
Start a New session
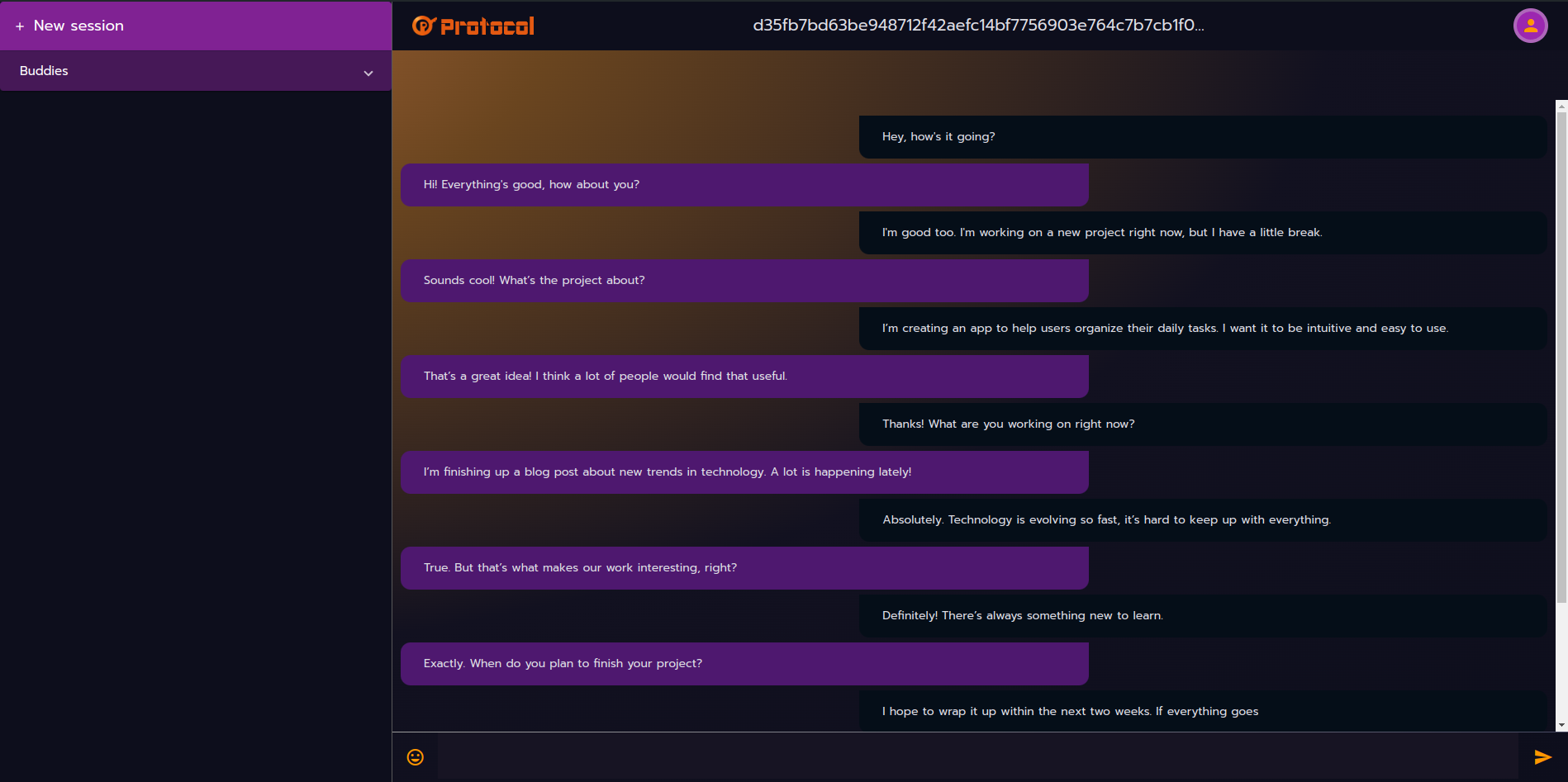[x=78, y=26]
